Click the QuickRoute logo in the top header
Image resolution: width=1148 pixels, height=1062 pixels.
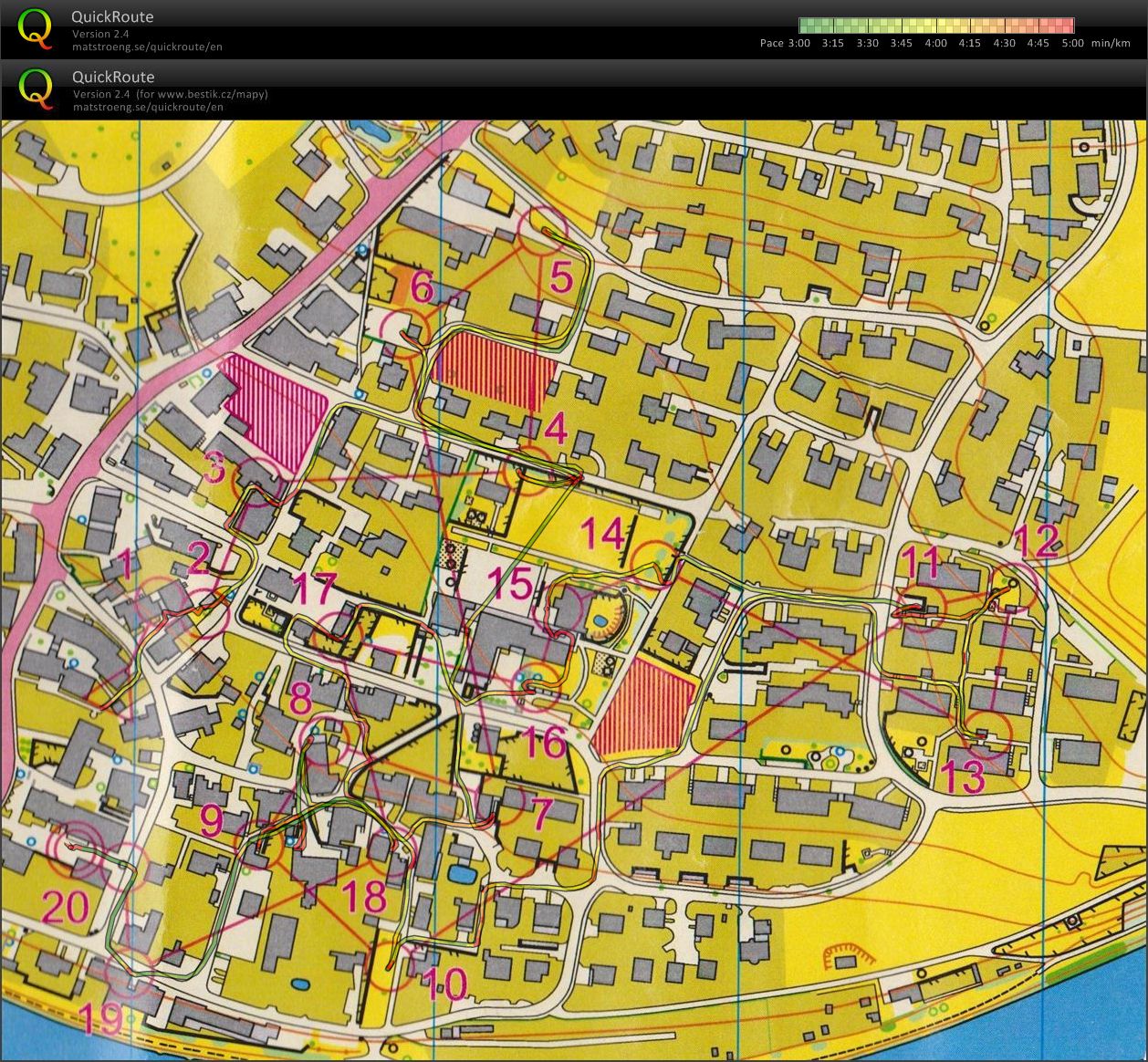click(36, 29)
